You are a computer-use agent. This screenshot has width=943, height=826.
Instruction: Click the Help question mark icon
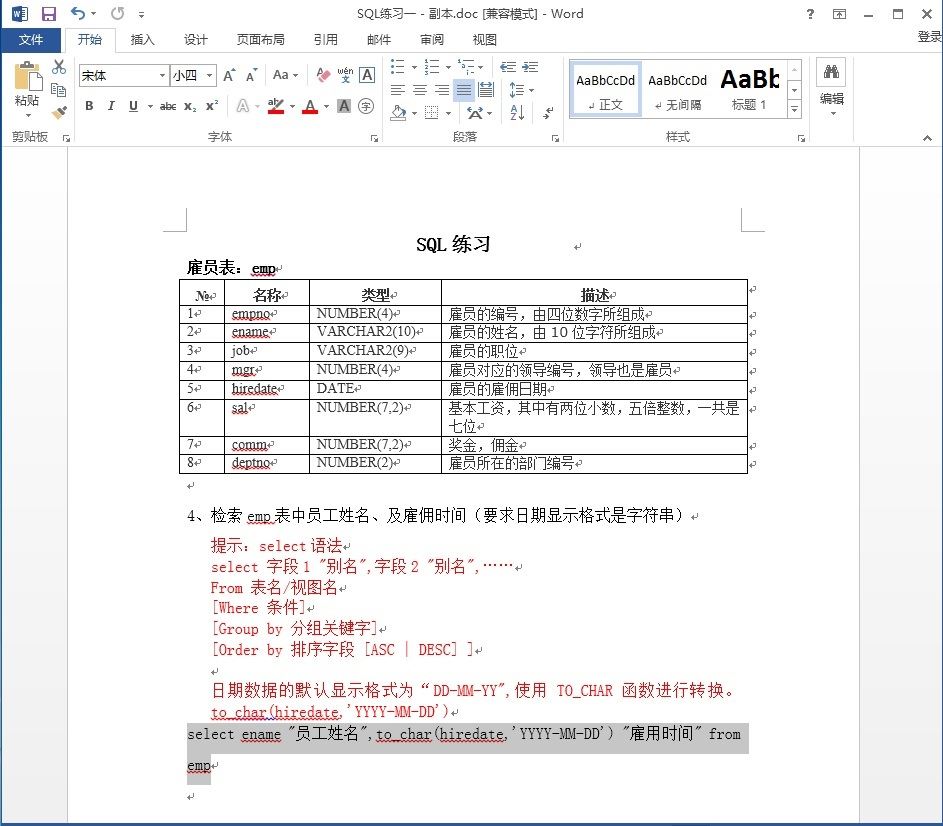pos(810,14)
